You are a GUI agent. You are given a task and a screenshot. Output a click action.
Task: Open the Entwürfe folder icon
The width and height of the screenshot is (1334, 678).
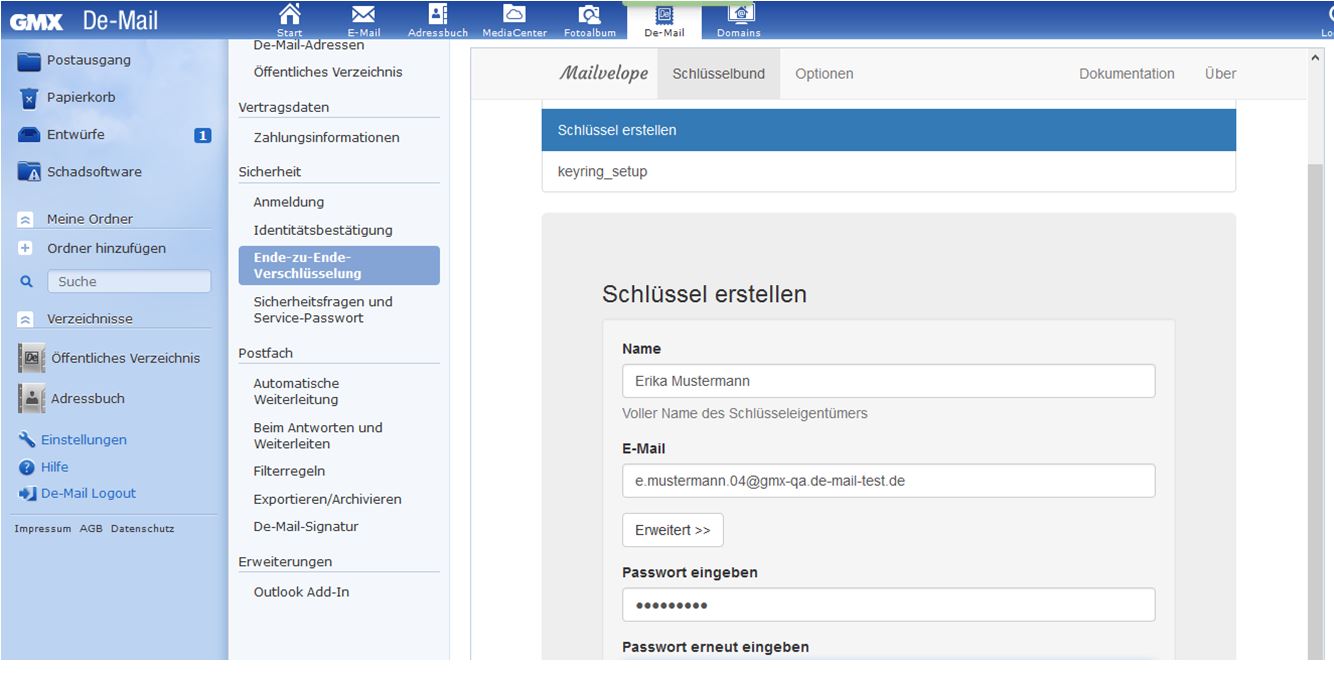[x=29, y=135]
